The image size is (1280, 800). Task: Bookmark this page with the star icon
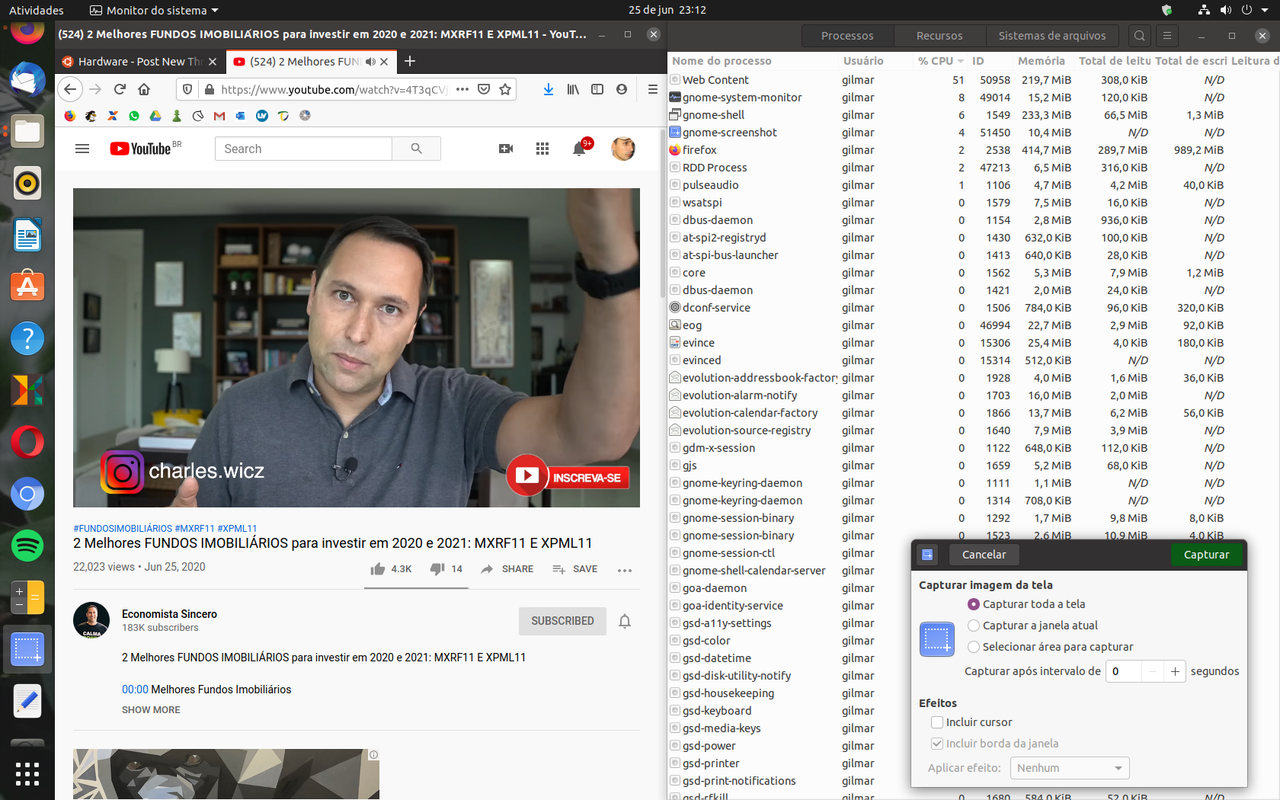click(506, 89)
